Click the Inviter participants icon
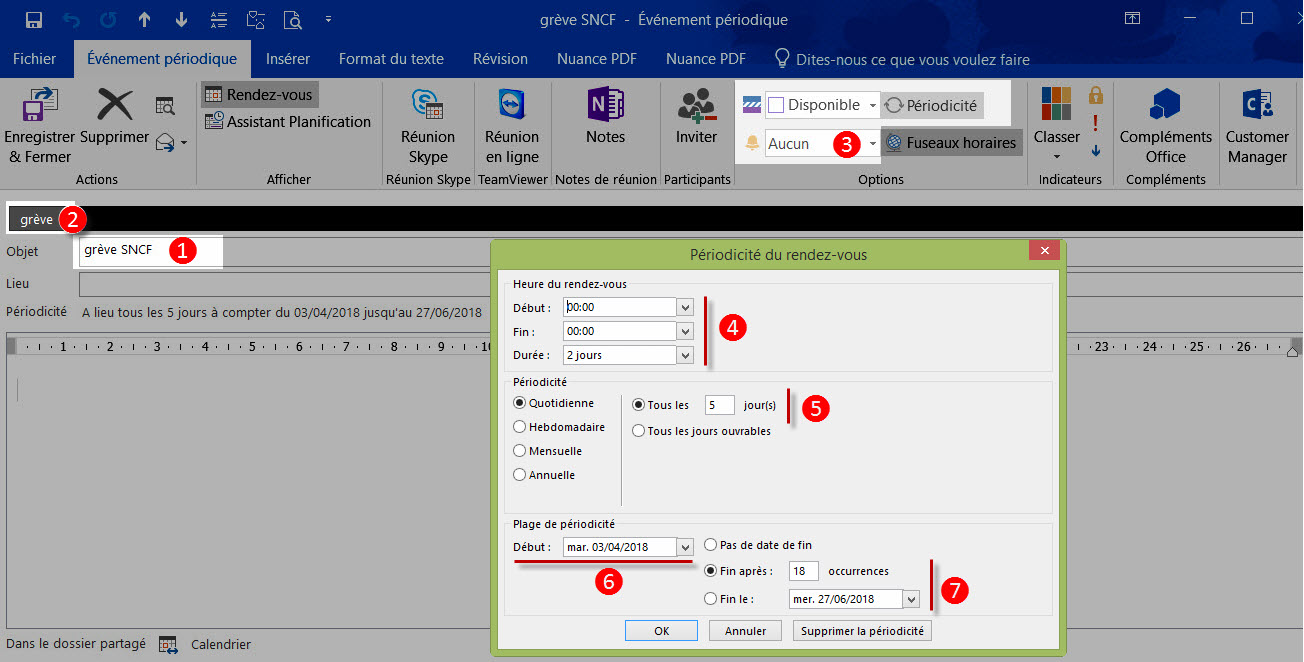 pos(696,105)
